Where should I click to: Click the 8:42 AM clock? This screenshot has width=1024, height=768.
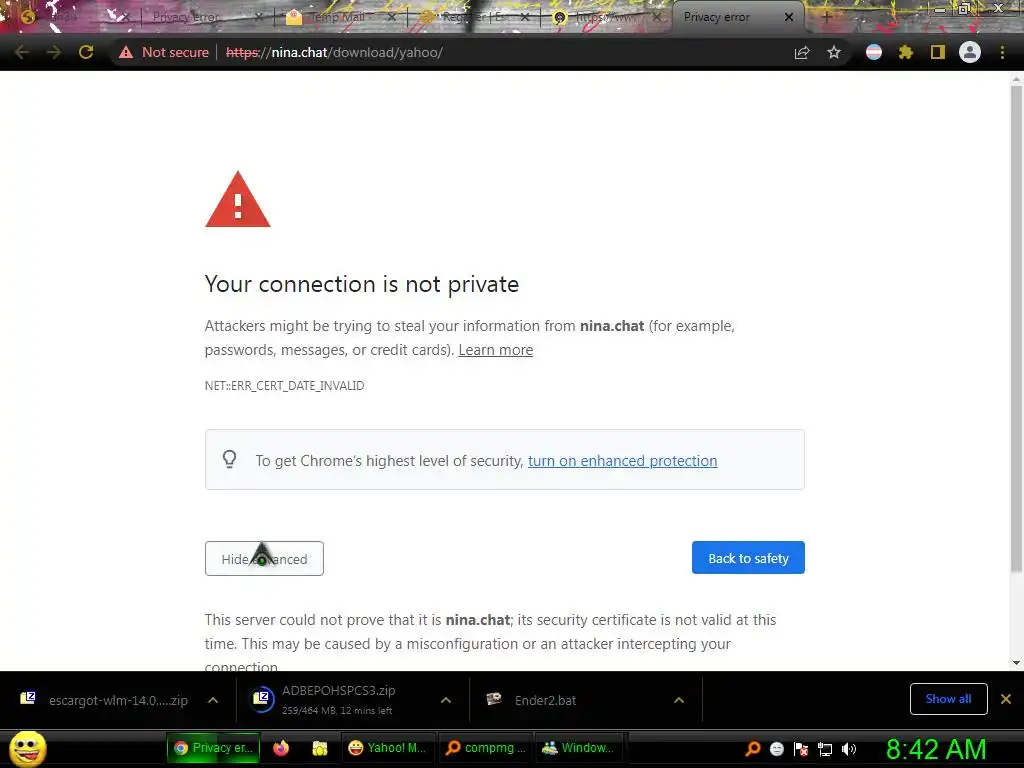(x=936, y=750)
